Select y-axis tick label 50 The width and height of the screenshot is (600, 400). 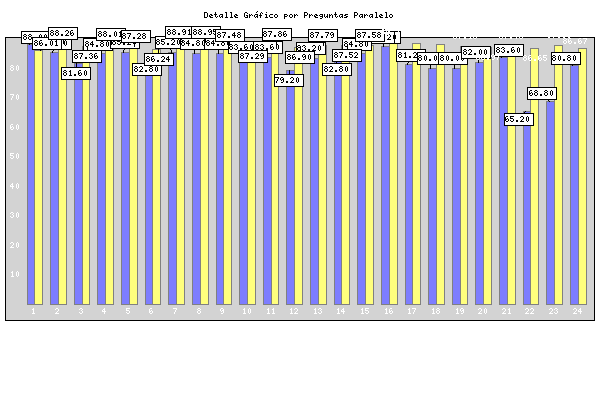[x=15, y=156]
